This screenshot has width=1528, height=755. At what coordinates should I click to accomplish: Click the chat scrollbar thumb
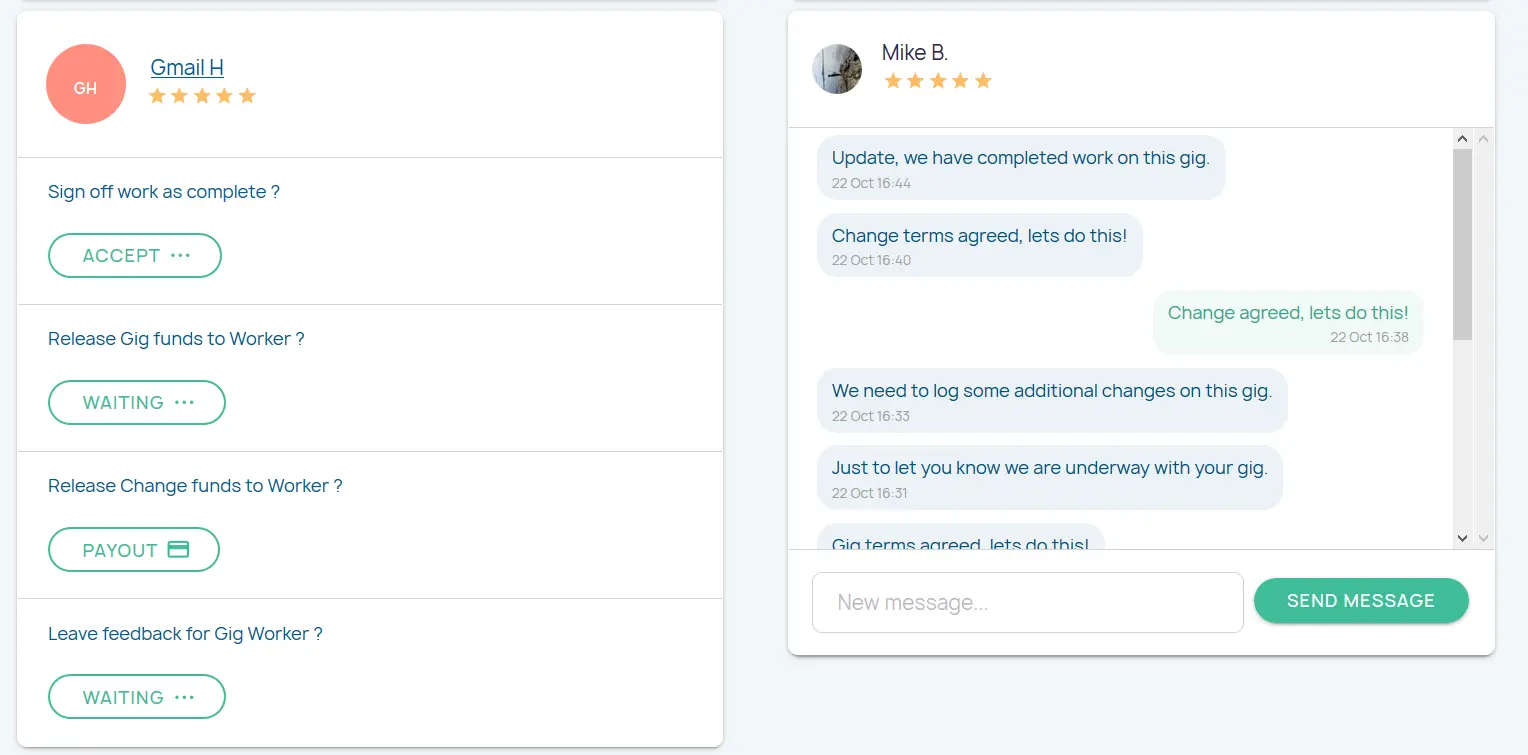click(1462, 243)
